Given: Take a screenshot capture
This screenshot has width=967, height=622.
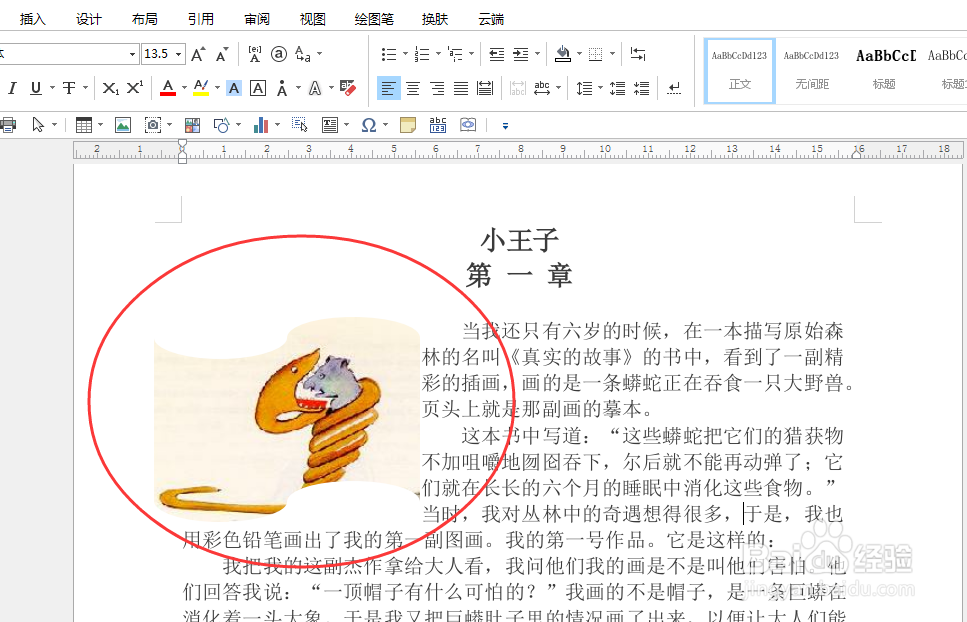Looking at the screenshot, I should [x=153, y=125].
